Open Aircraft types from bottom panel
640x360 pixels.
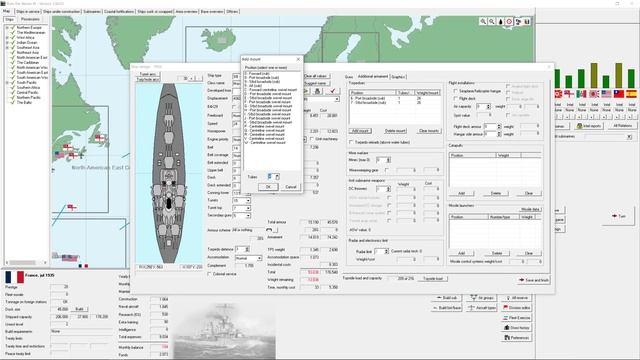pyautogui.click(x=482, y=308)
